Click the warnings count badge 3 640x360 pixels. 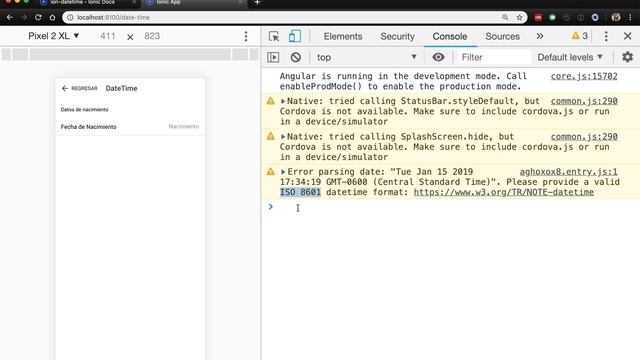point(580,36)
